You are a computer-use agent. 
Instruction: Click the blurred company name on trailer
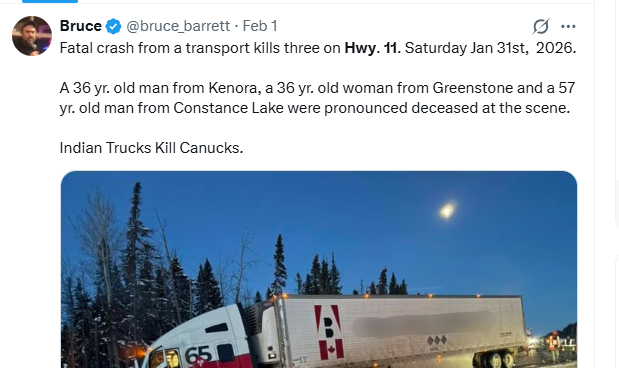tap(424, 324)
